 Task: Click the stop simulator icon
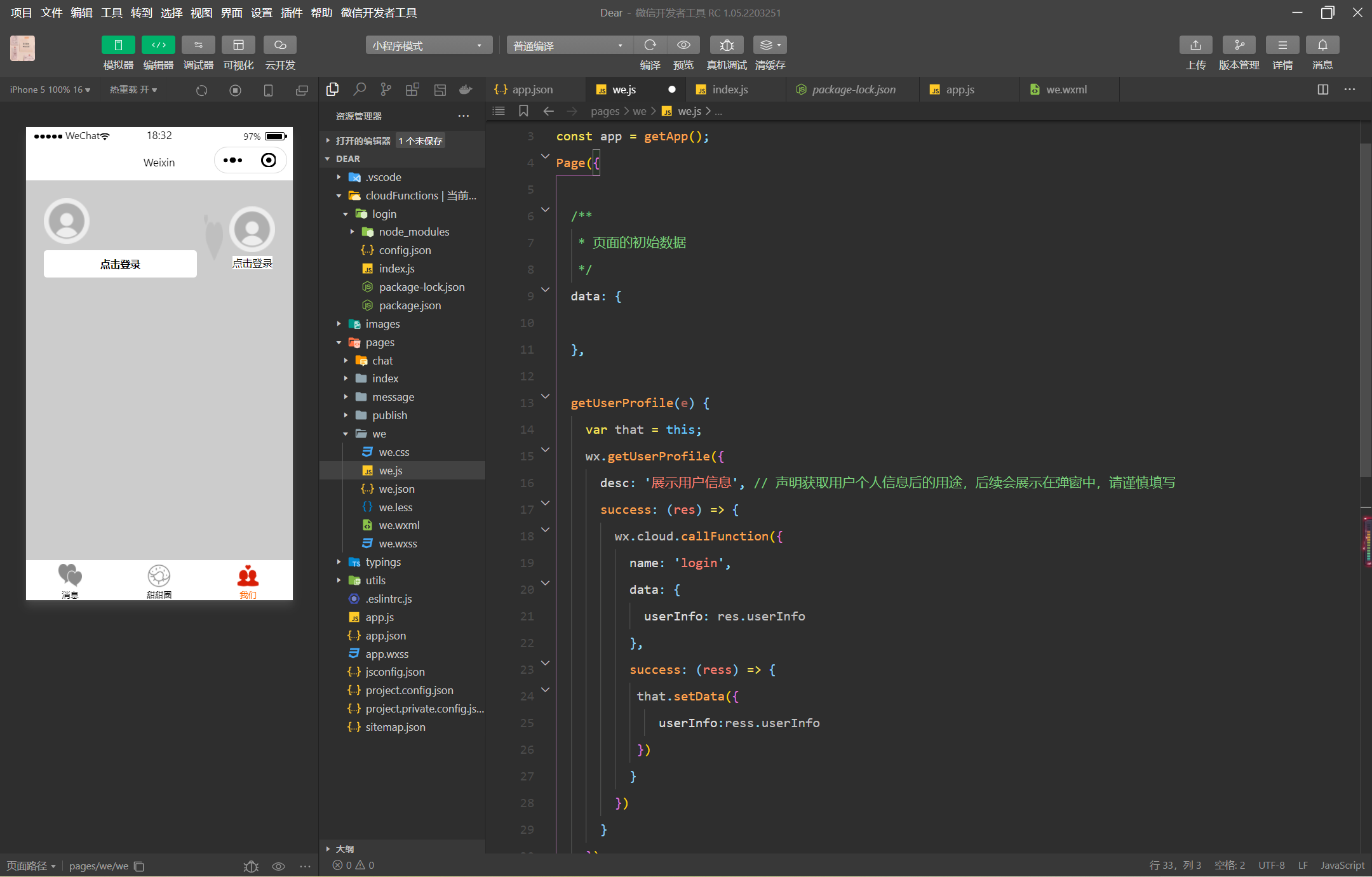tap(235, 90)
